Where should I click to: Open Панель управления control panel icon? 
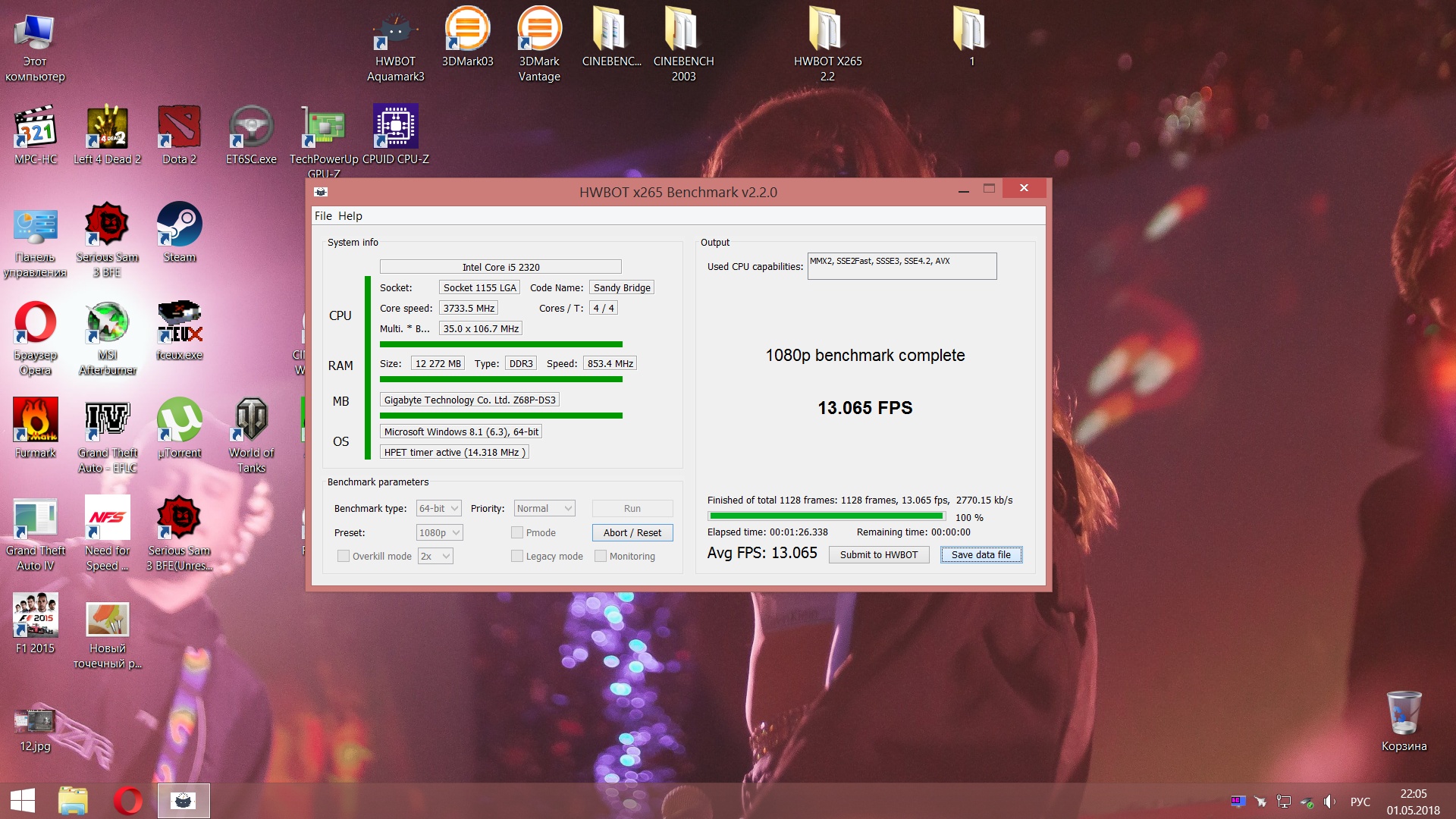[x=35, y=243]
